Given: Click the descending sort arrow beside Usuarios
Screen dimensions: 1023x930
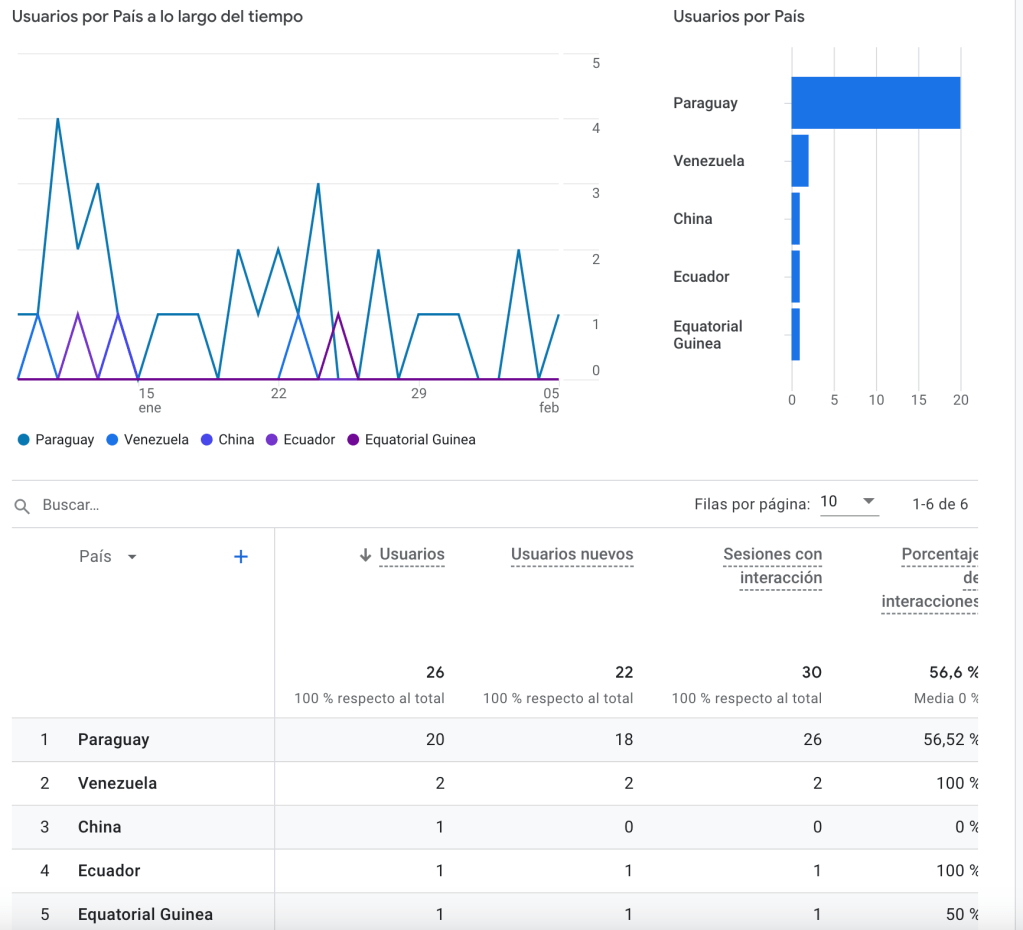Looking at the screenshot, I should tap(365, 555).
